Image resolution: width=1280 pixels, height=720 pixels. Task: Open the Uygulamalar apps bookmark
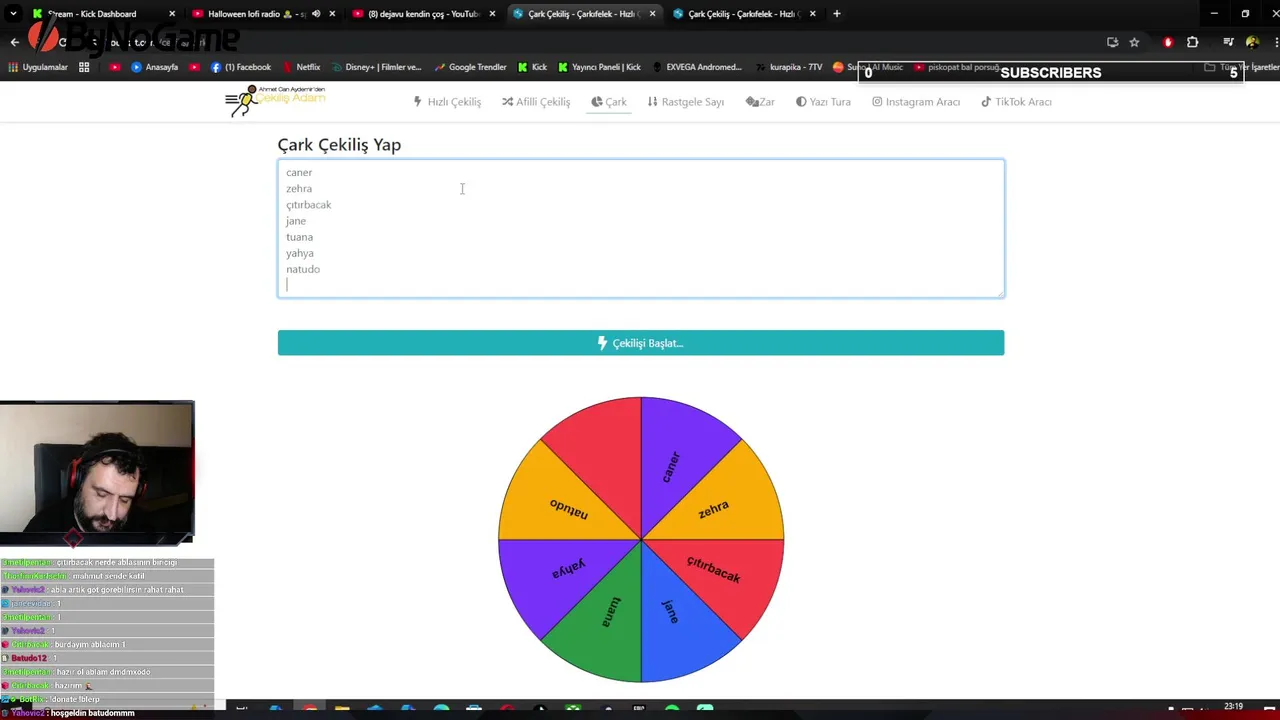tap(38, 67)
